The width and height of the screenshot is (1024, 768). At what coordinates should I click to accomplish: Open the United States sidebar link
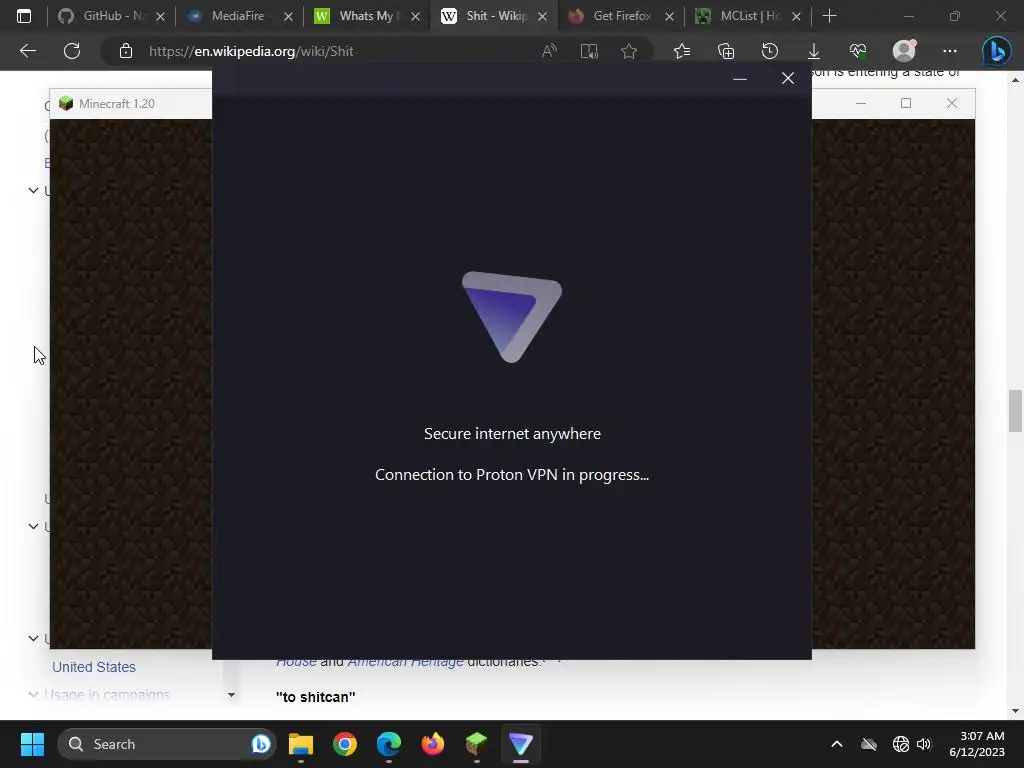pos(94,667)
